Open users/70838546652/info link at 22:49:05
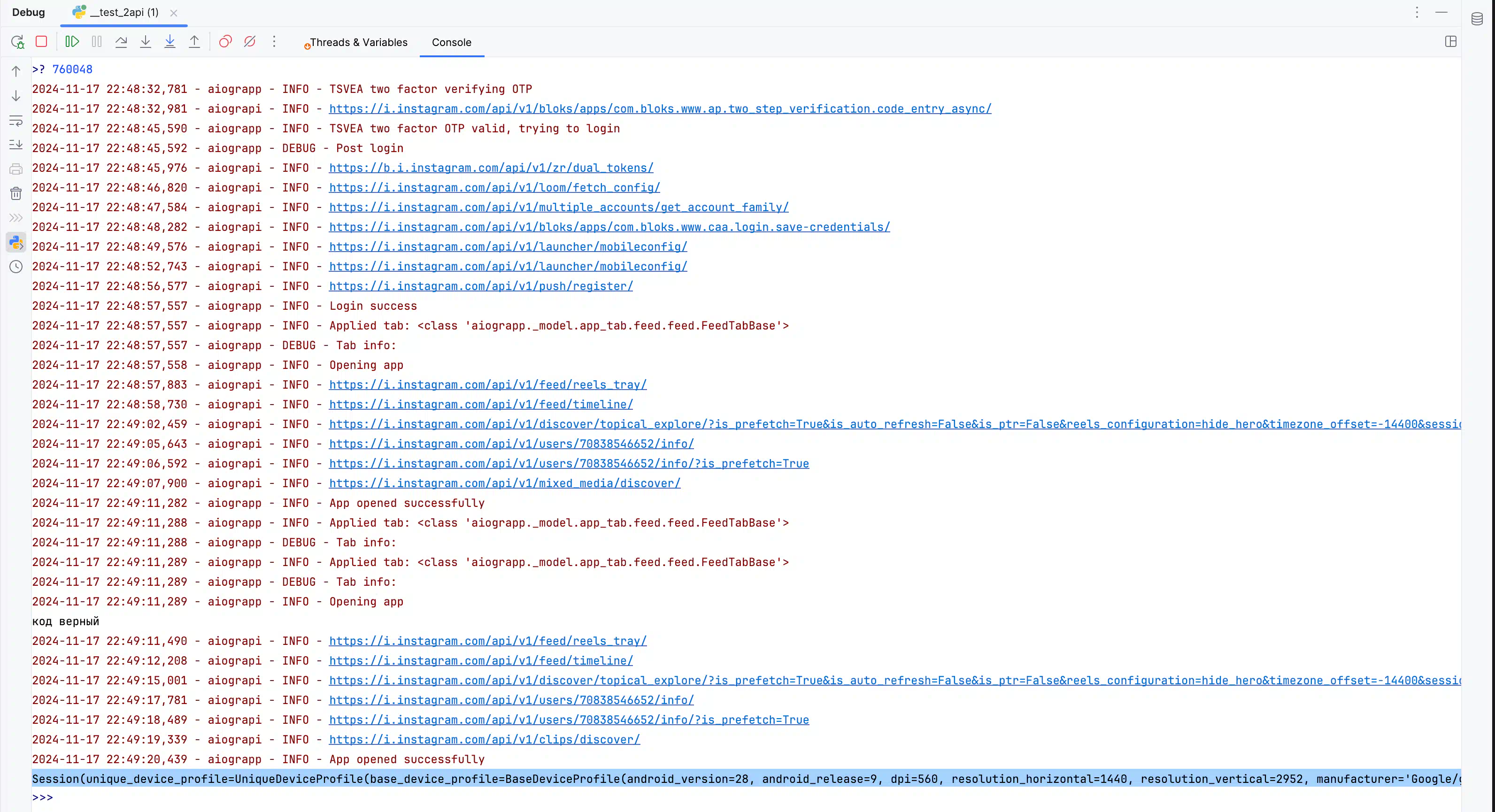Viewport: 1495px width, 812px height. coord(511,444)
